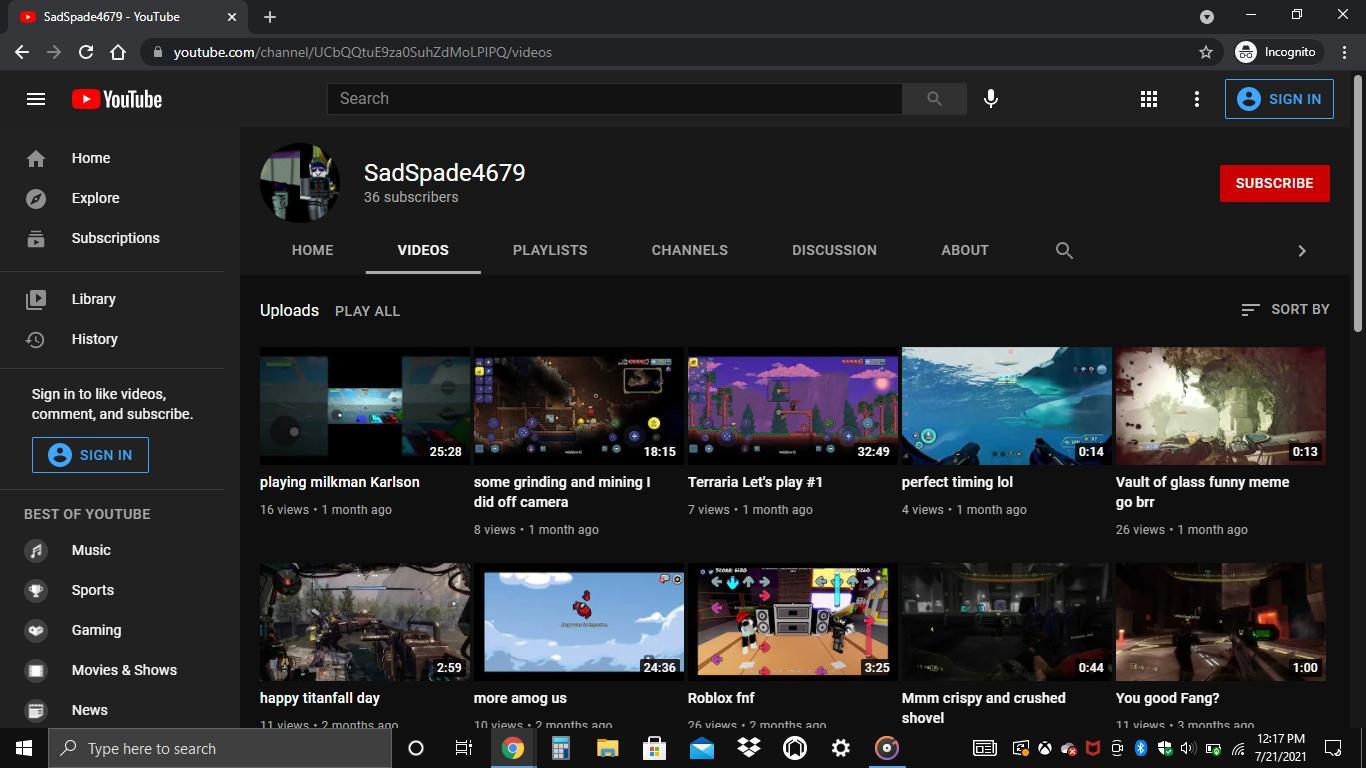Open the YouTube hamburger guide menu
The image size is (1366, 768).
click(36, 99)
